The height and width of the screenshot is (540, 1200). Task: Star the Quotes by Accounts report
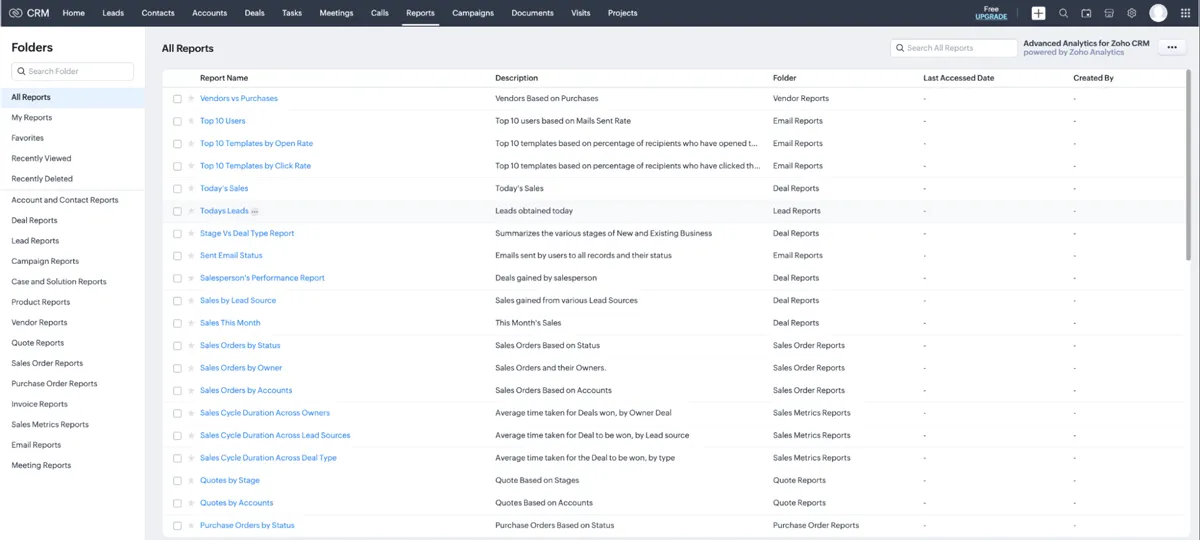[191, 503]
